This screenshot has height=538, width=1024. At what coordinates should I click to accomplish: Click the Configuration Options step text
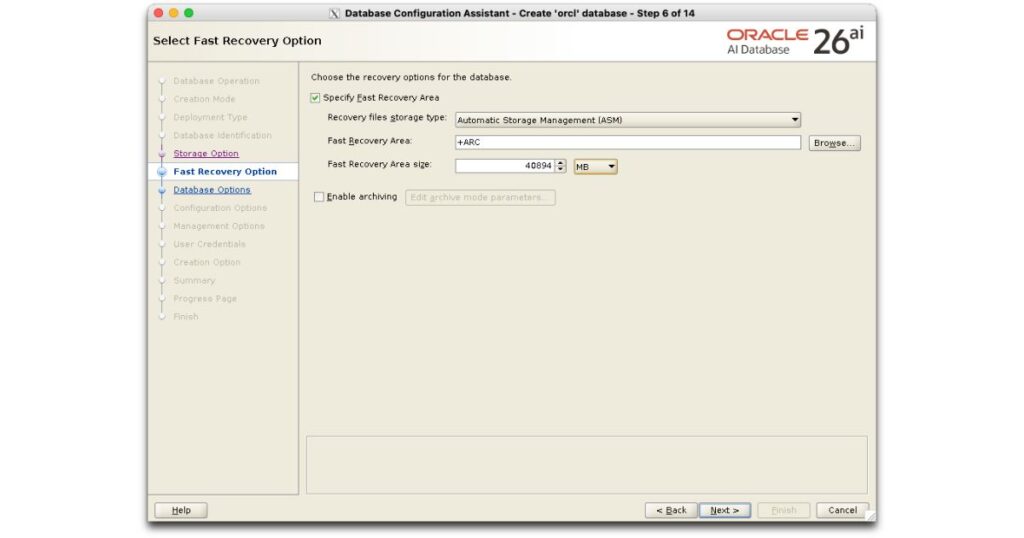click(220, 208)
